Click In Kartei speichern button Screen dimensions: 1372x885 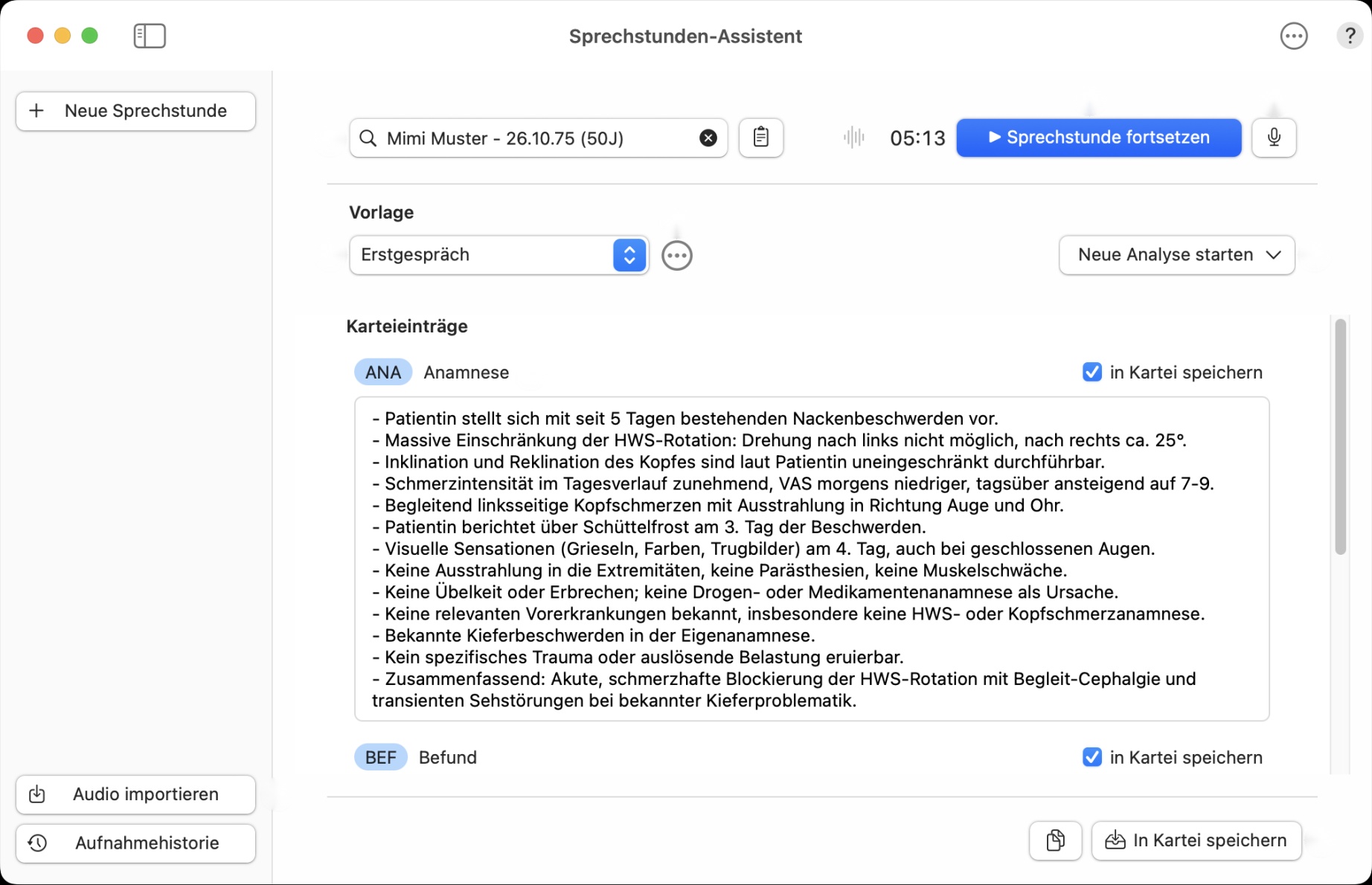click(x=1196, y=840)
